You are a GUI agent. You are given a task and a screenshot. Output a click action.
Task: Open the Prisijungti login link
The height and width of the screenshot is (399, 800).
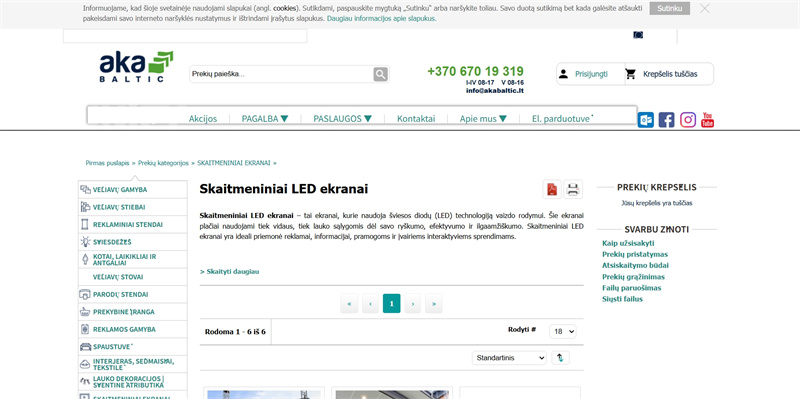(x=591, y=74)
